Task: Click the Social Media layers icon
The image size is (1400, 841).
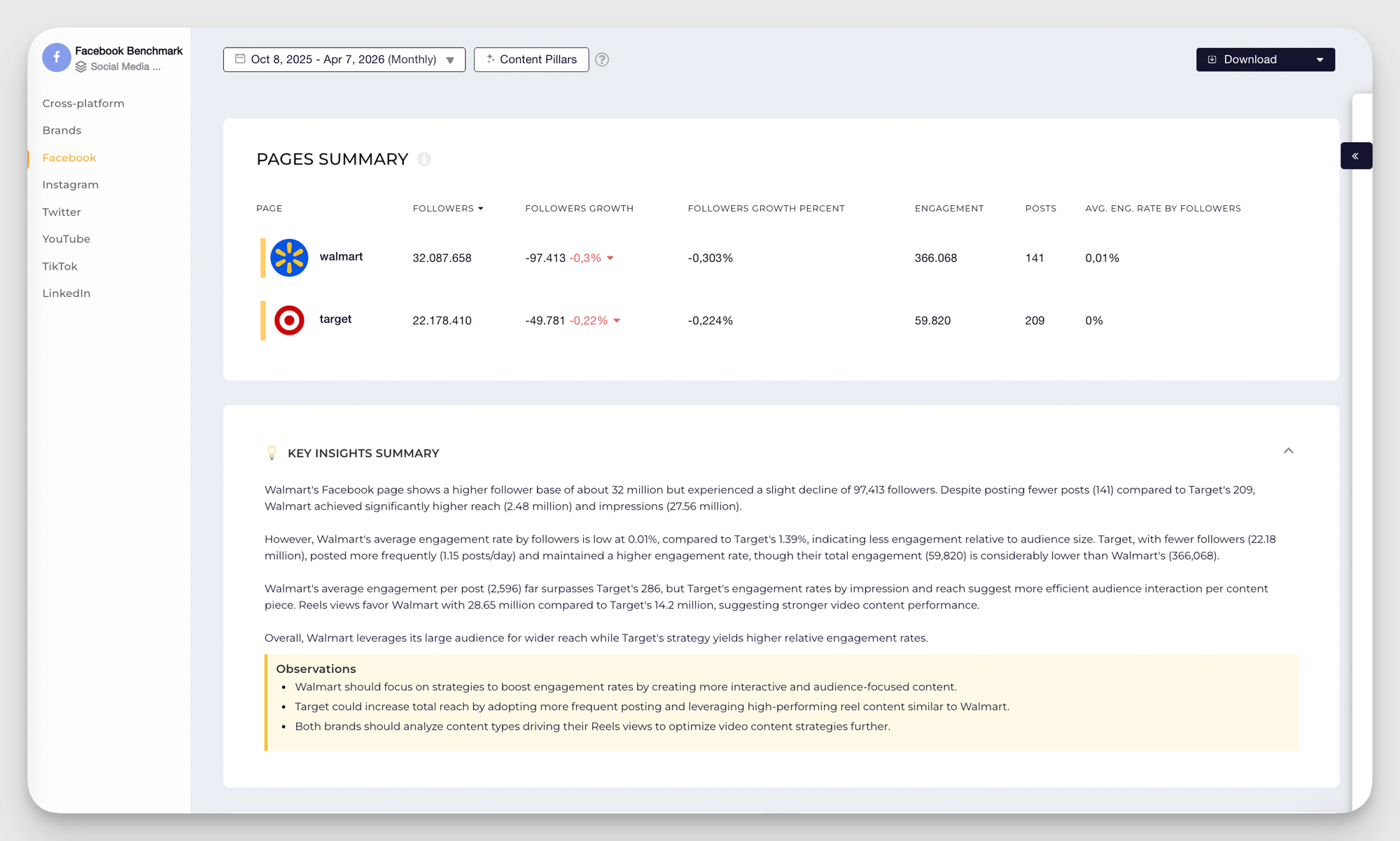Action: click(81, 67)
